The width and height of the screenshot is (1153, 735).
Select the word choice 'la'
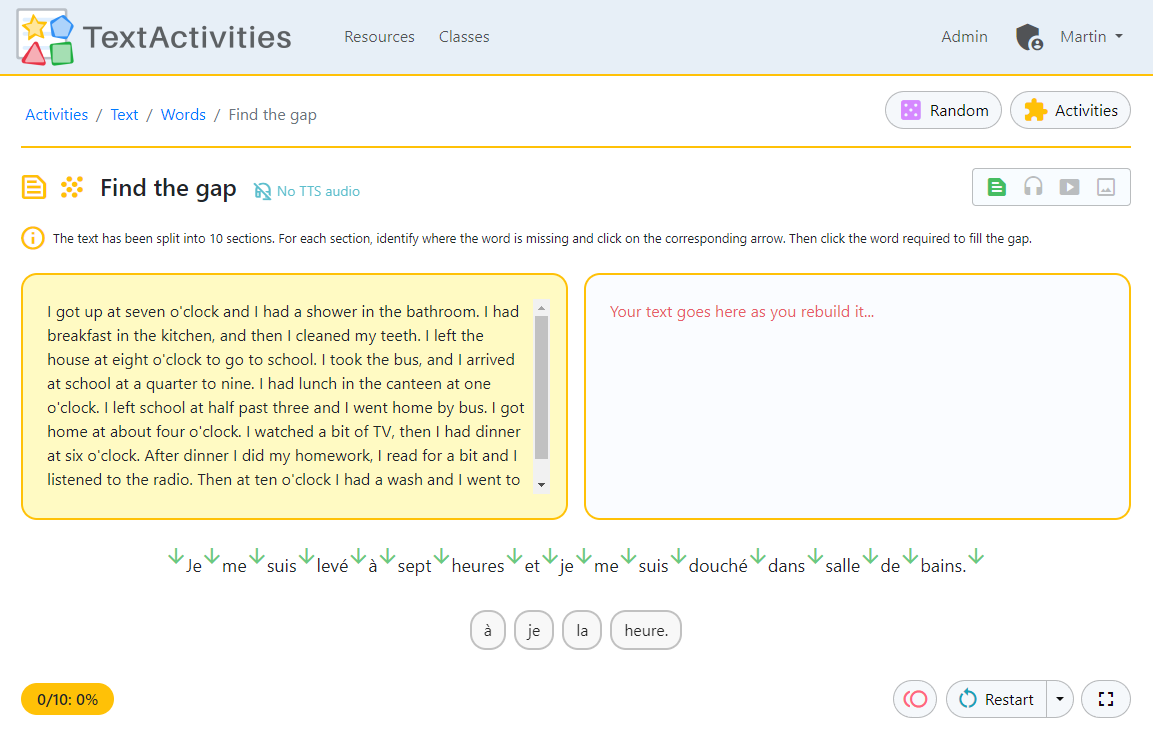(x=582, y=630)
